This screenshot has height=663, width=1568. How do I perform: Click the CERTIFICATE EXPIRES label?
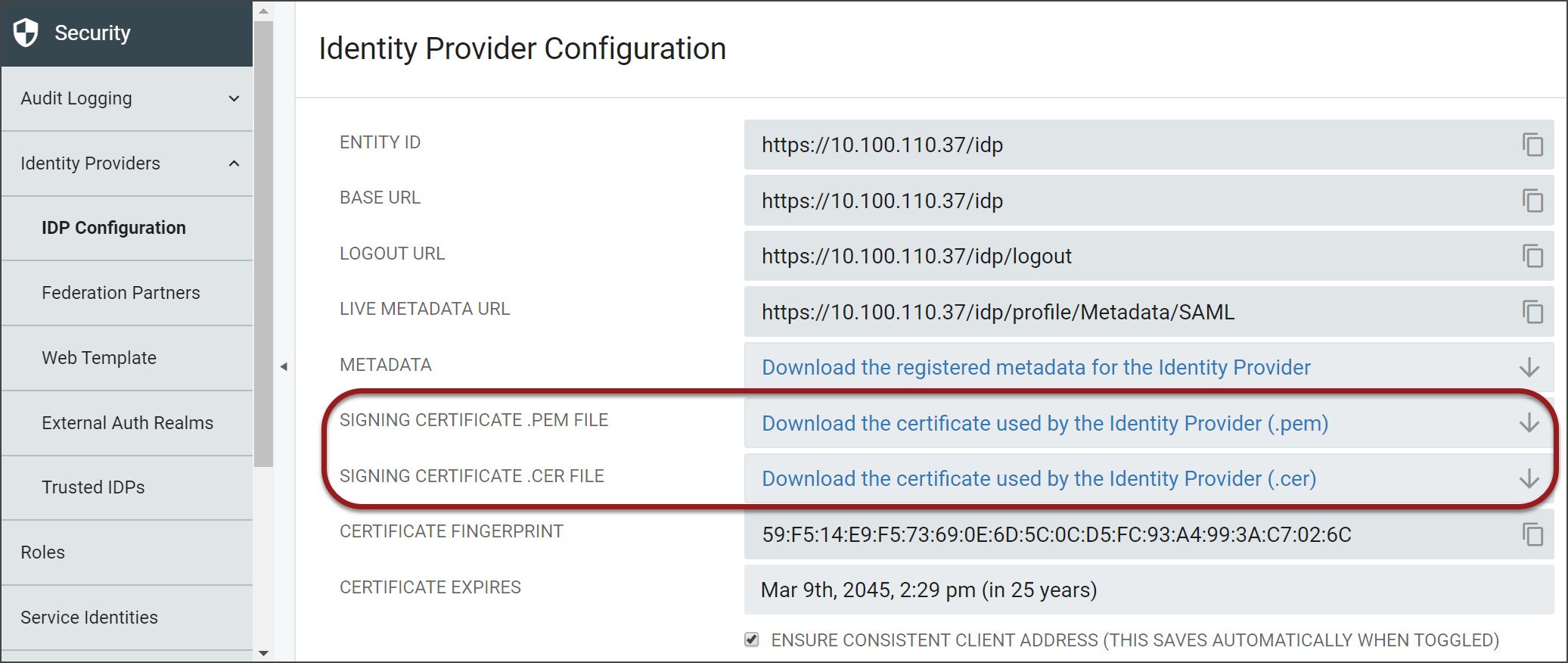click(x=430, y=587)
